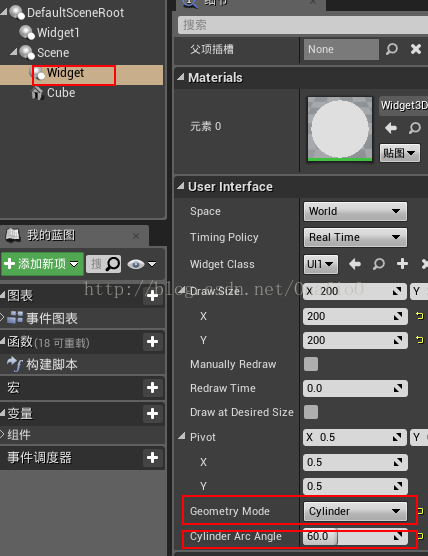Viewport: 428px width, 556px height.
Task: Click Pivot Y value field
Action: 355,486
